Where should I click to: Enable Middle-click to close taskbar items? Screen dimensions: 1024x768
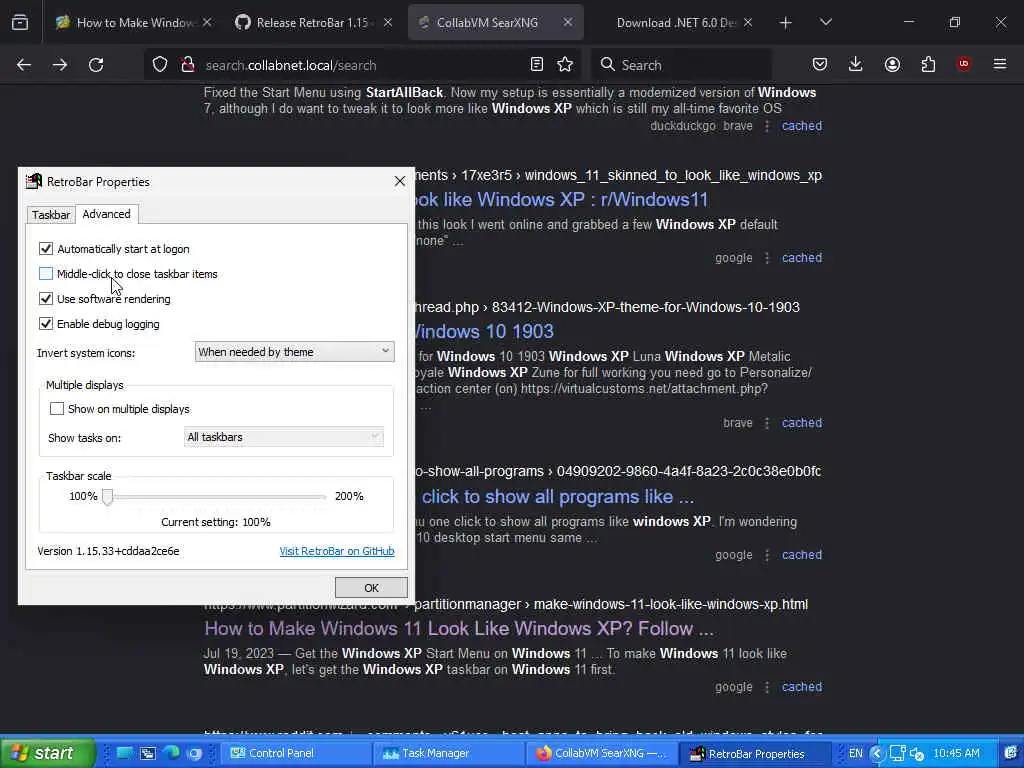pos(46,274)
